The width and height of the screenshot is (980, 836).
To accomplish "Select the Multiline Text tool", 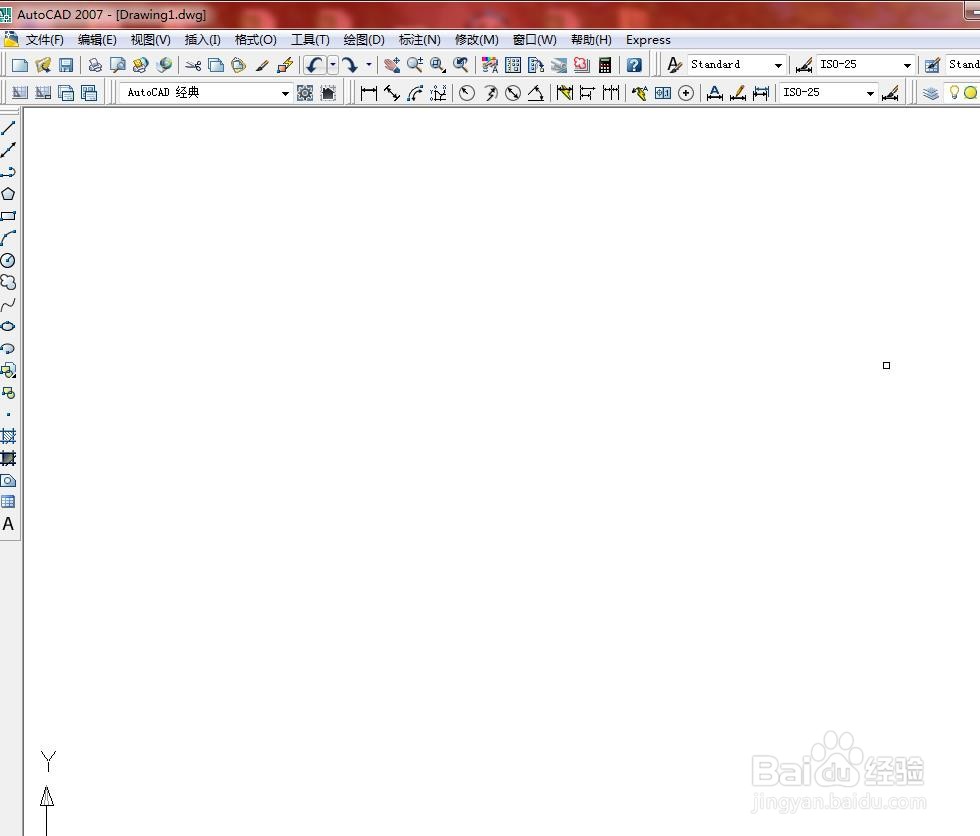I will point(8,524).
